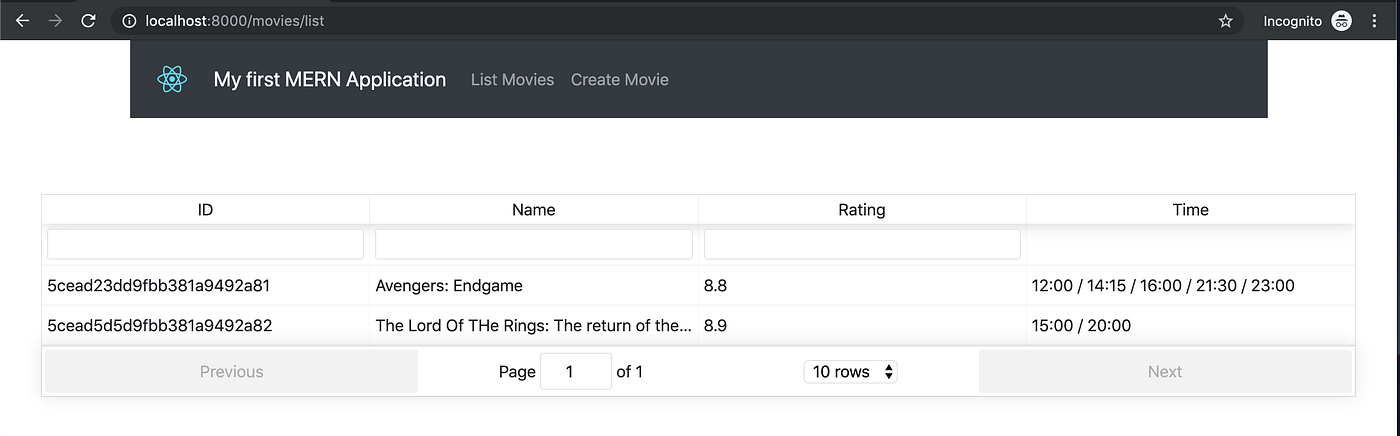
Task: Select the Avengers: Endgame row
Action: coord(698,286)
